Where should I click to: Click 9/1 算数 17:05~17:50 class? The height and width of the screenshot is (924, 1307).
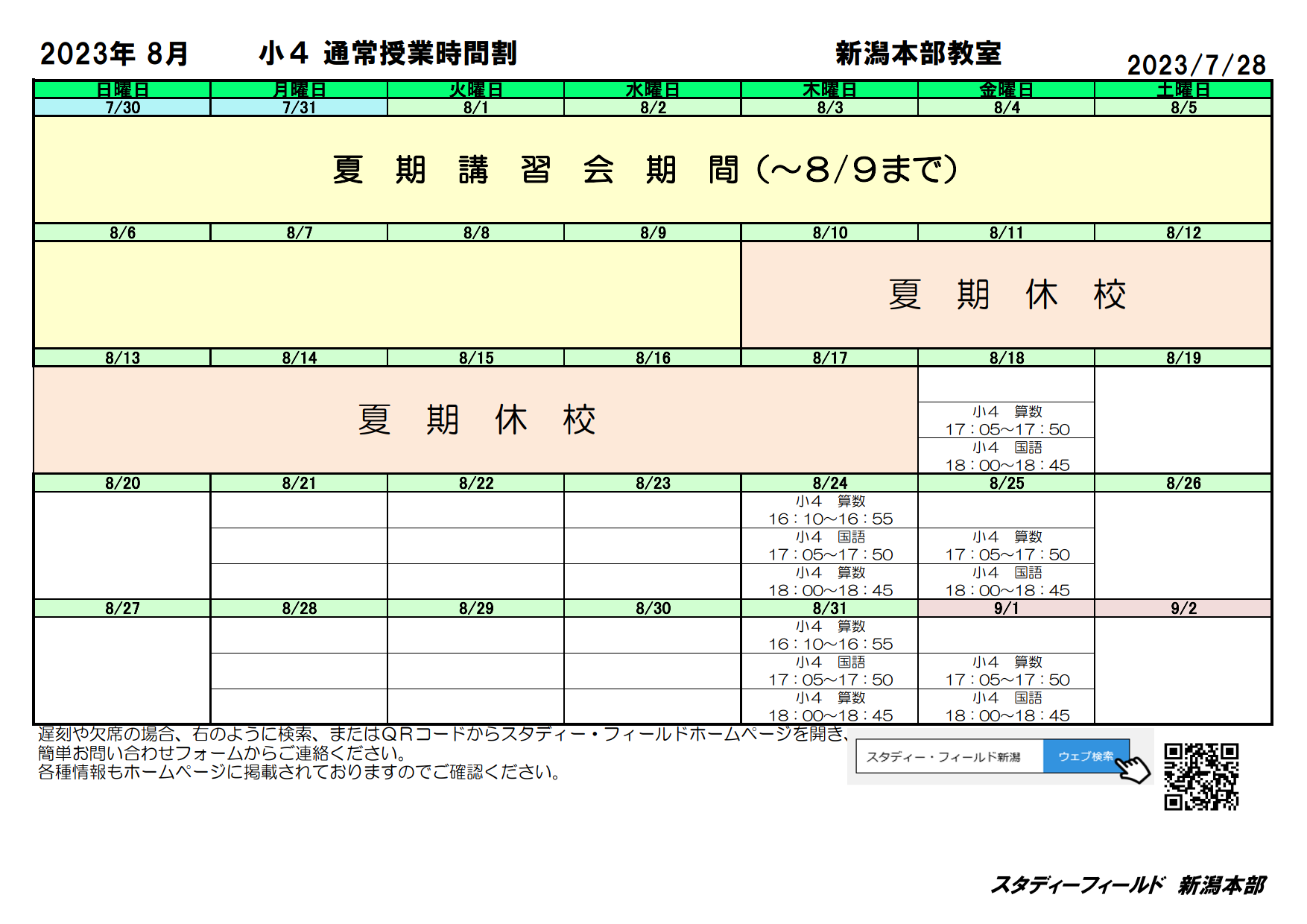coord(1007,671)
